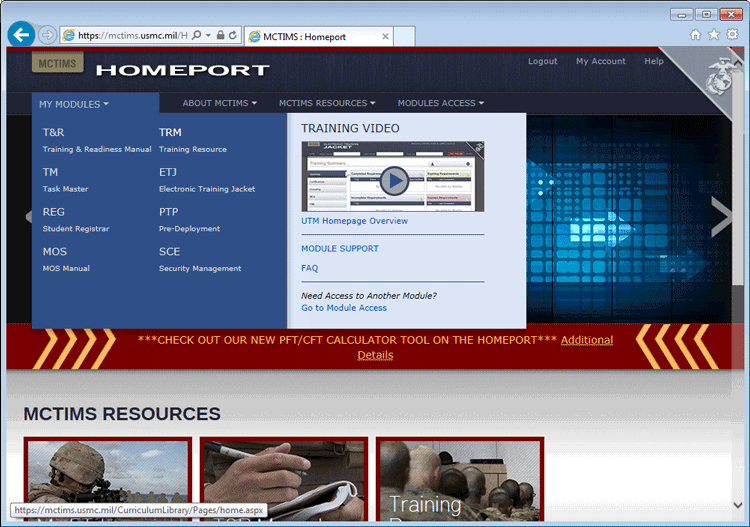Select the MCTIMS : Homeport browser tab
Viewport: 750px width, 527px height.
[x=319, y=36]
